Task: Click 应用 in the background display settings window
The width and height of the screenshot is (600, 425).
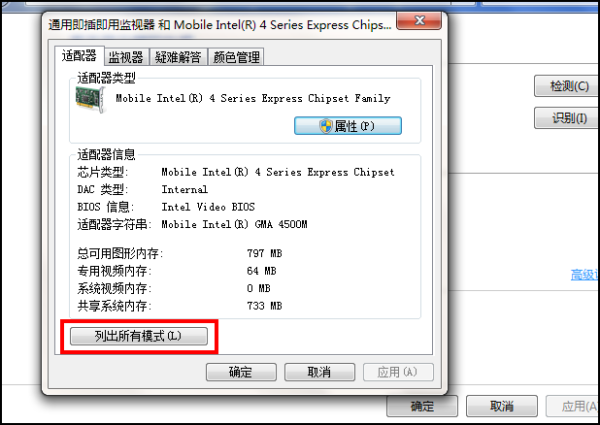Action: coord(574,406)
